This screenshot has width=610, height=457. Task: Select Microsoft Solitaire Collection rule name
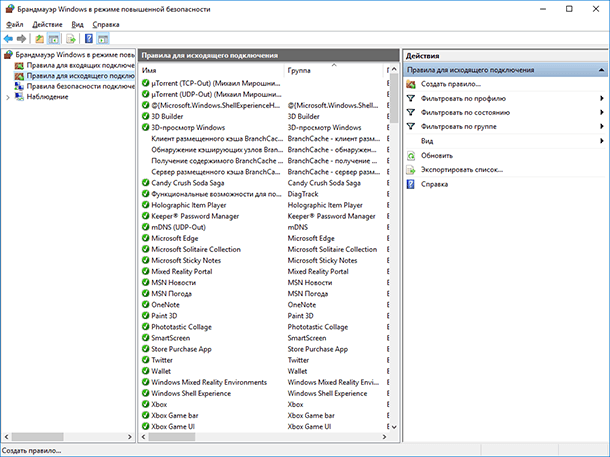point(196,249)
